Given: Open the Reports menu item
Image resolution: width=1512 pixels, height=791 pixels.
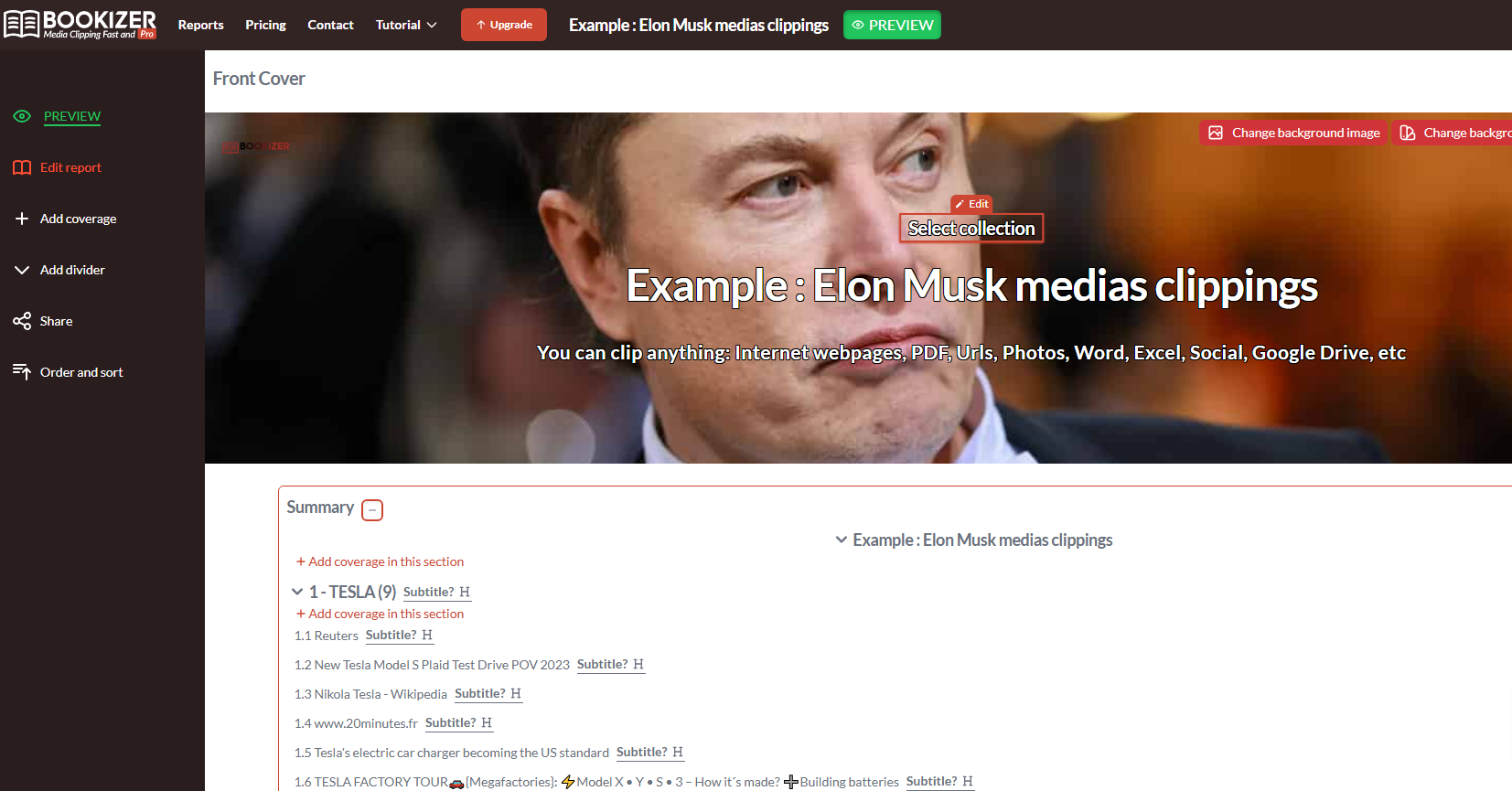Looking at the screenshot, I should point(200,25).
